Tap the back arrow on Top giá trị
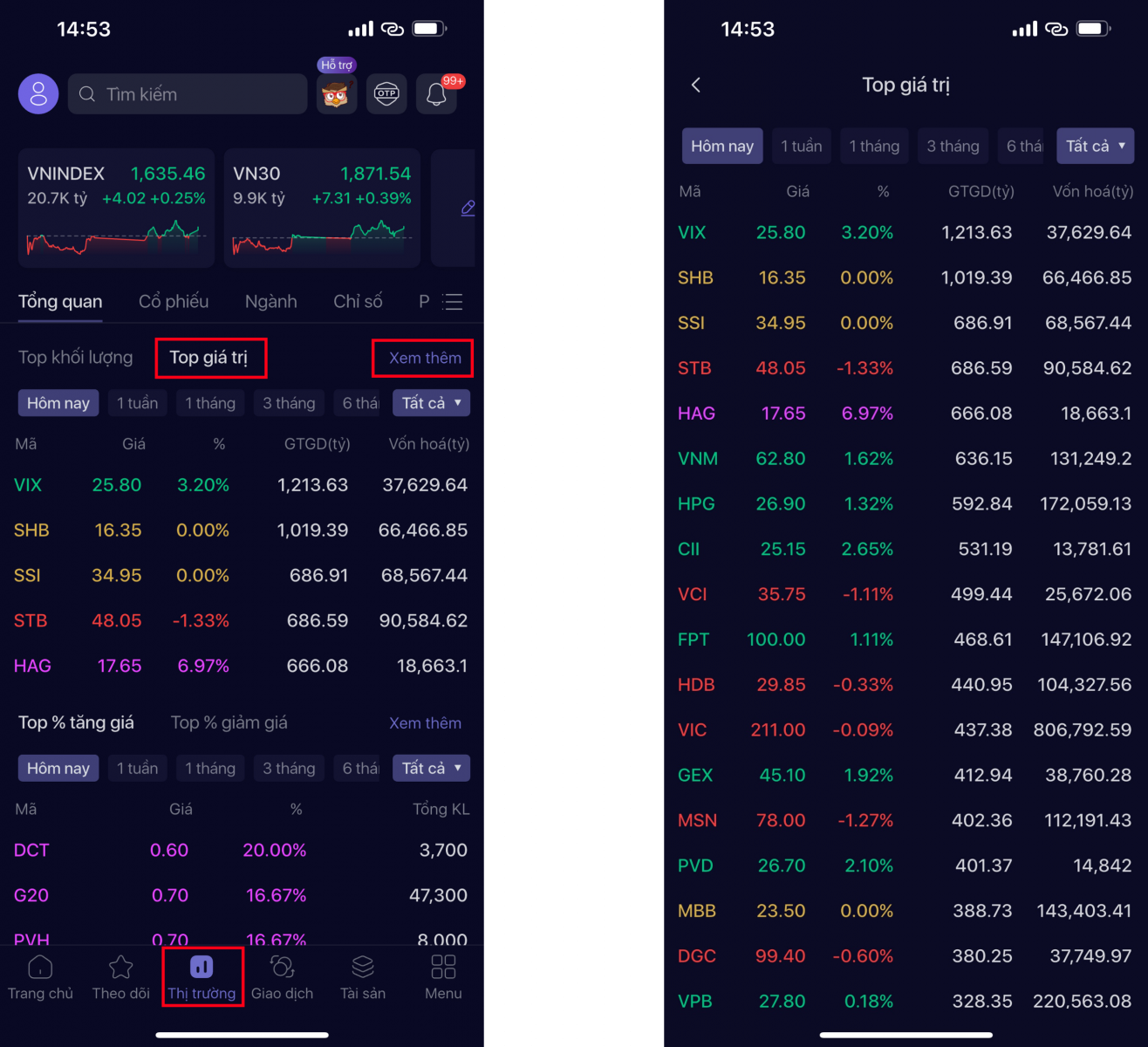 pos(695,85)
